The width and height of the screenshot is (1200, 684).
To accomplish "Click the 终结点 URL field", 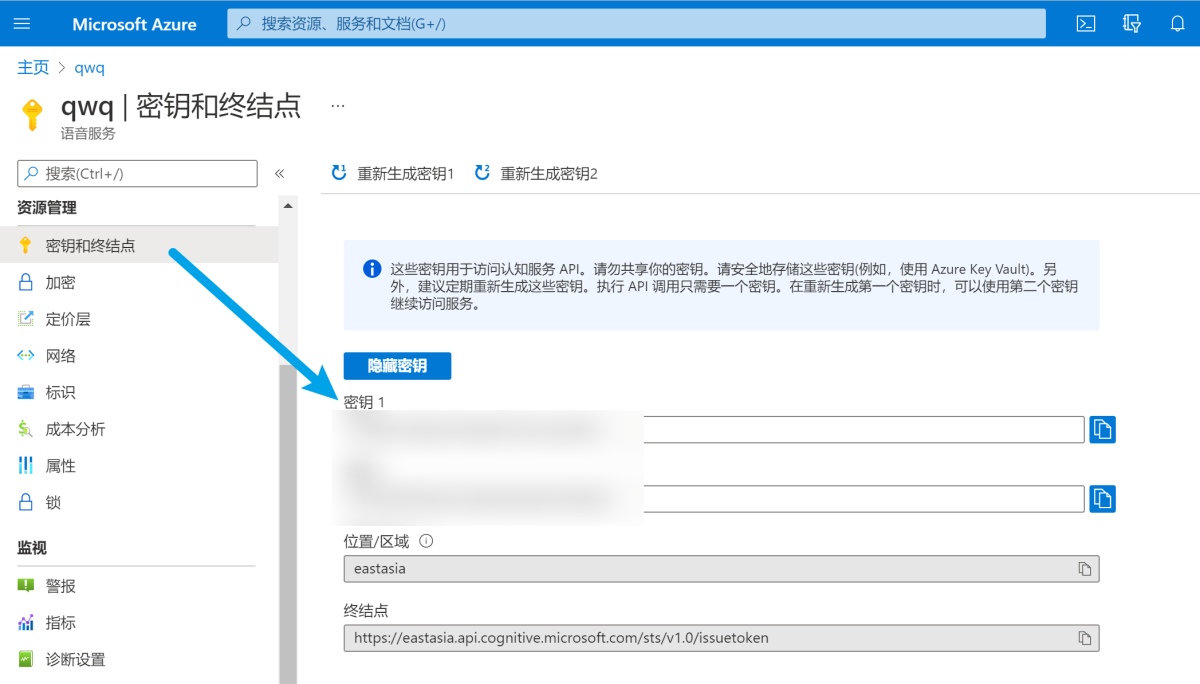I will click(x=721, y=638).
